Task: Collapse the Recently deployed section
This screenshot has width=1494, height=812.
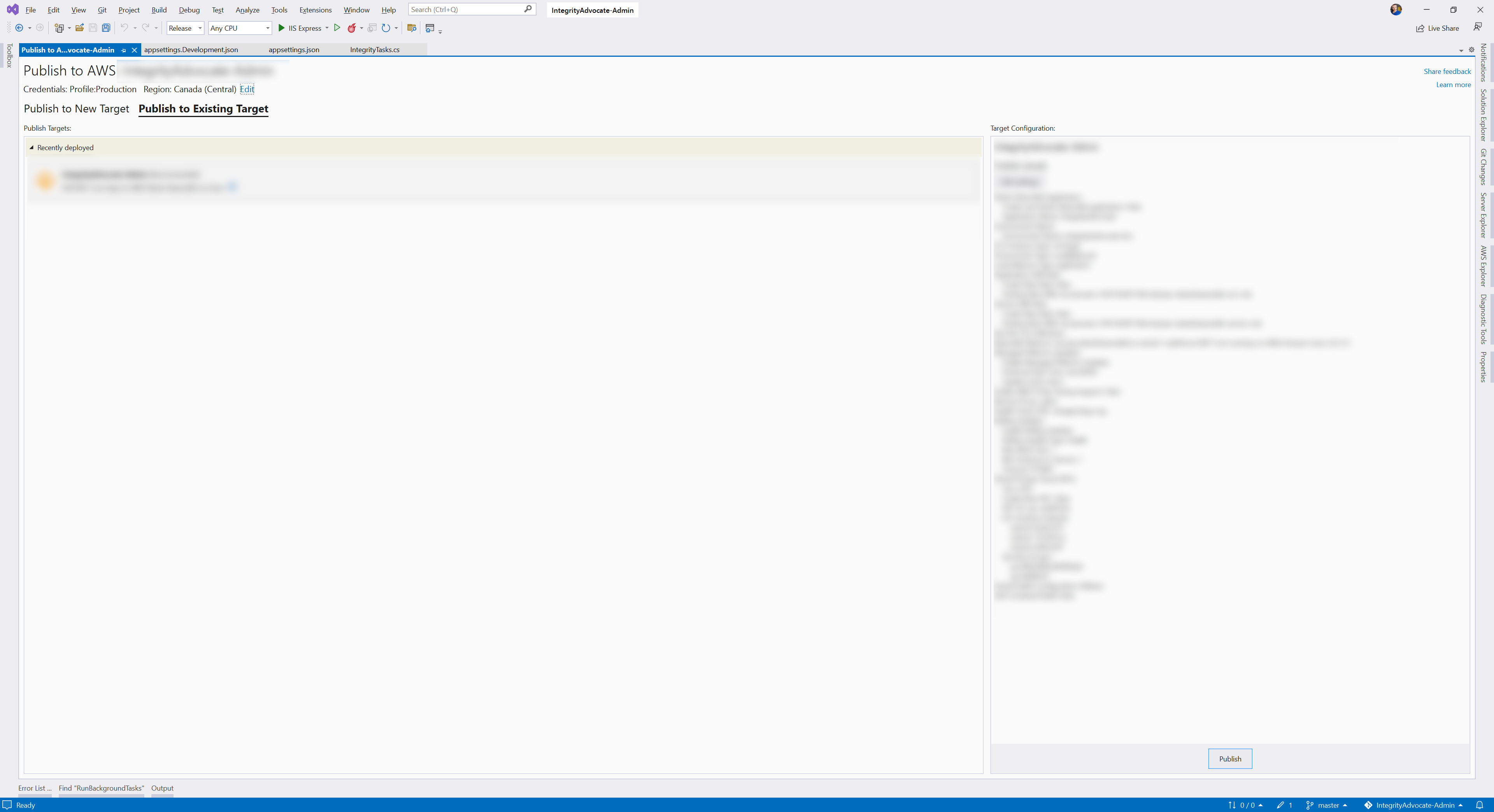Action: [31, 147]
